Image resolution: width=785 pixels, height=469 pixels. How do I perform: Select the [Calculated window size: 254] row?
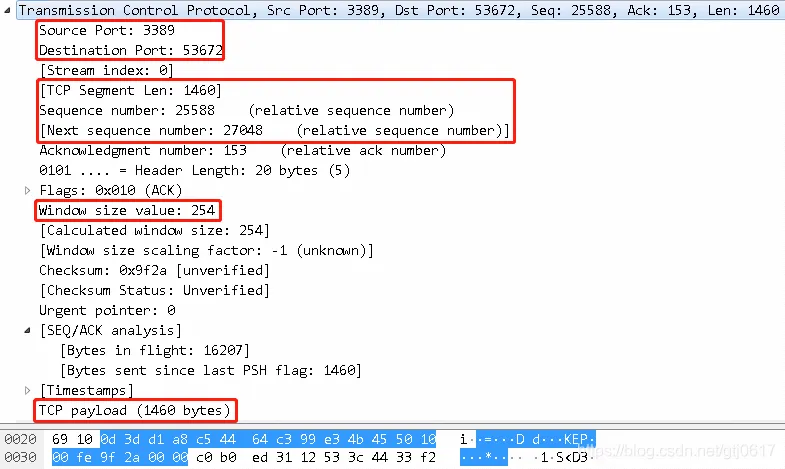[155, 230]
